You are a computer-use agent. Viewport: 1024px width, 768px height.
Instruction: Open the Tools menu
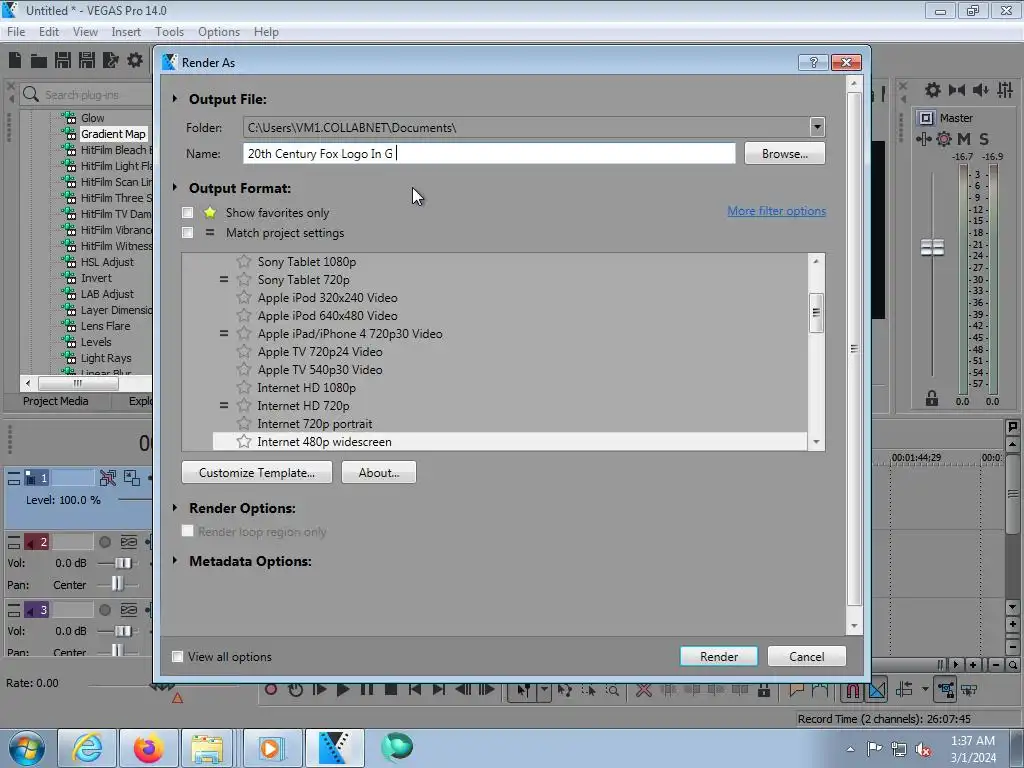(x=169, y=32)
